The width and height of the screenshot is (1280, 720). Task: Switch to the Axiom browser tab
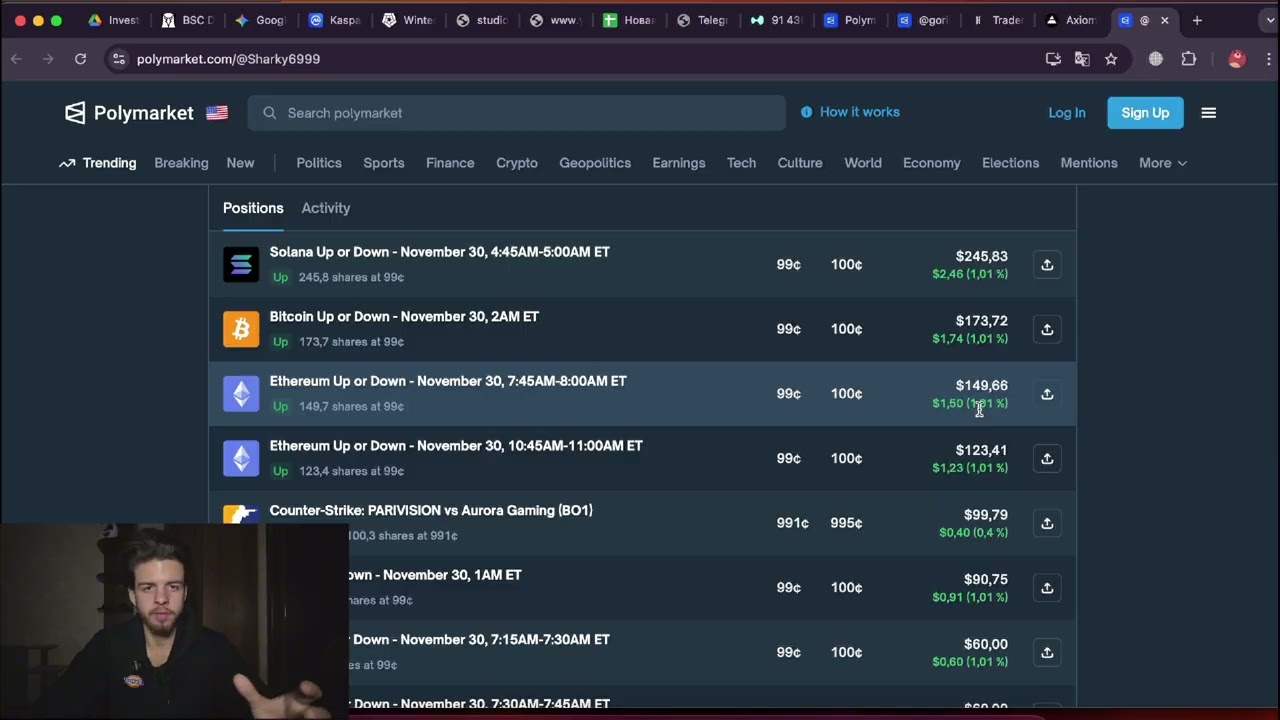point(1070,20)
